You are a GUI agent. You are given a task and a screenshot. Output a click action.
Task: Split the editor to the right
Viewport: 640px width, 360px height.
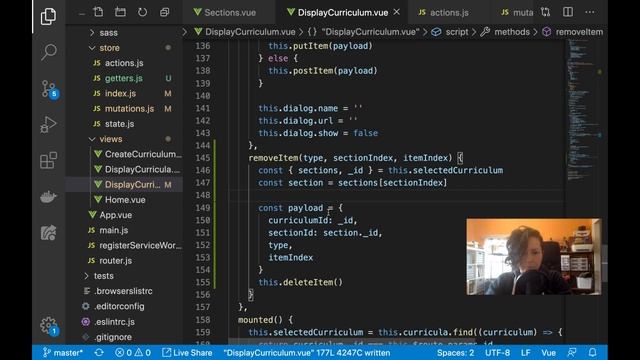568,12
